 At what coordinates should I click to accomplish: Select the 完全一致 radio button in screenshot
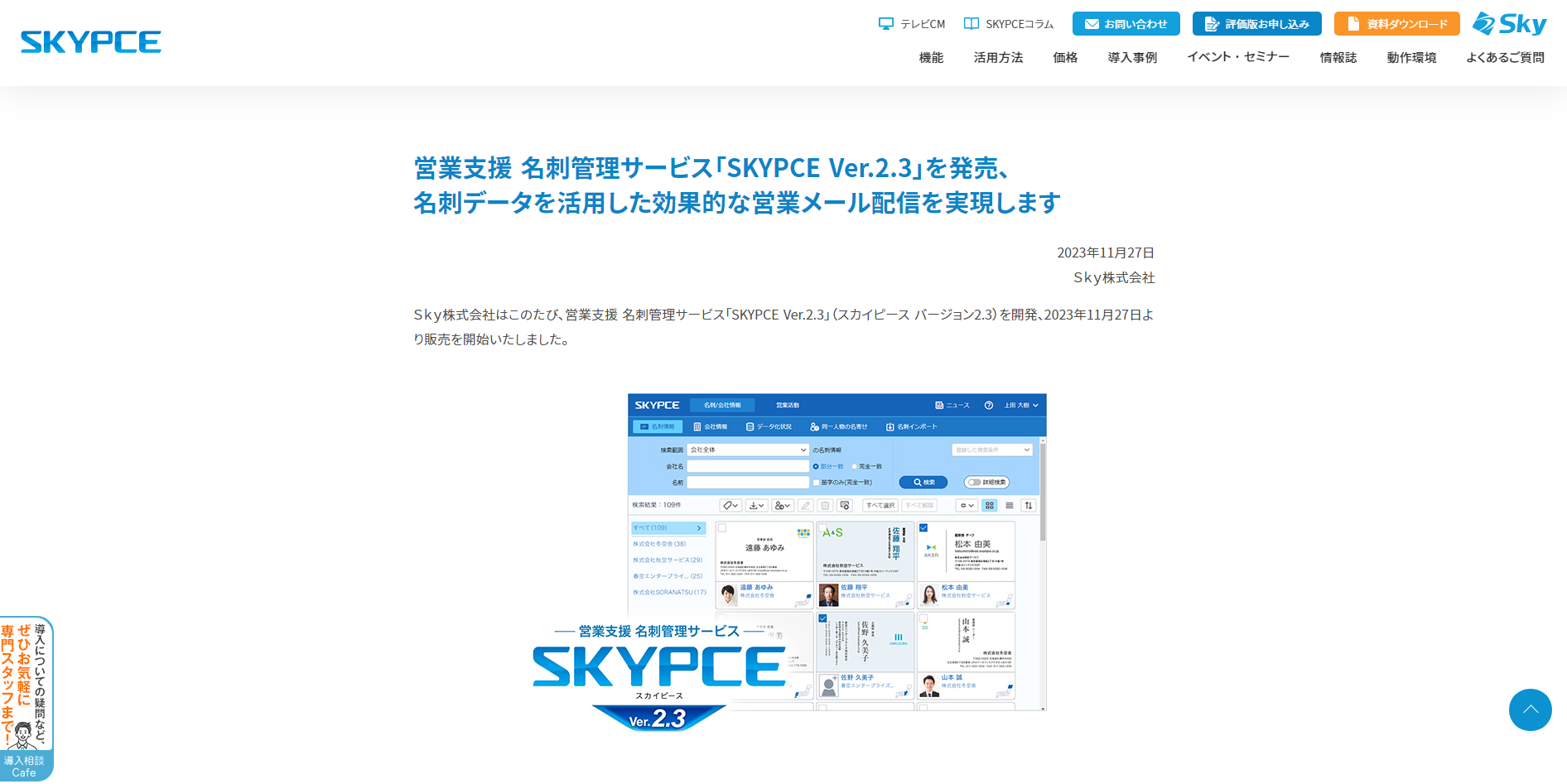[x=854, y=466]
